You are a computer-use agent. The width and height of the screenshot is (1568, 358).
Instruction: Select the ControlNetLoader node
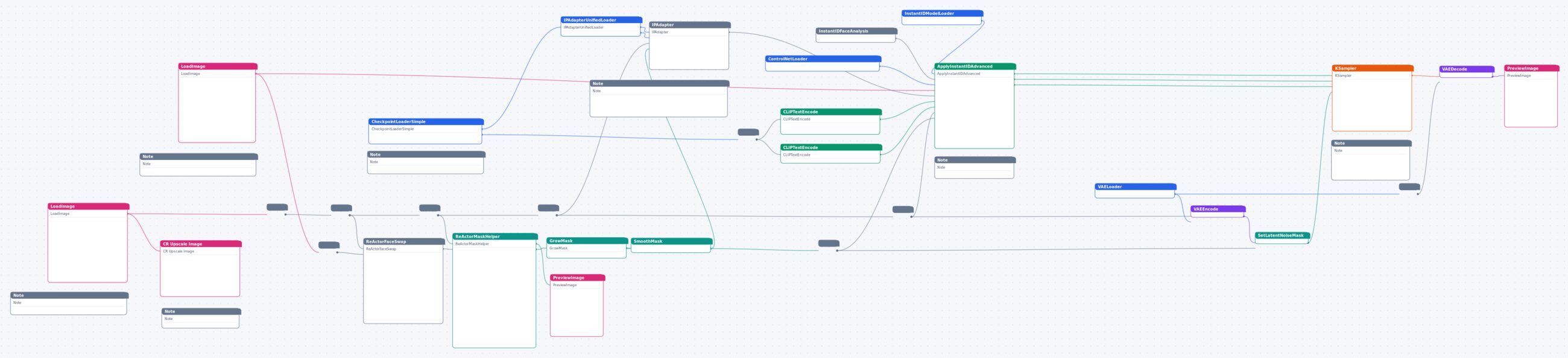point(823,63)
